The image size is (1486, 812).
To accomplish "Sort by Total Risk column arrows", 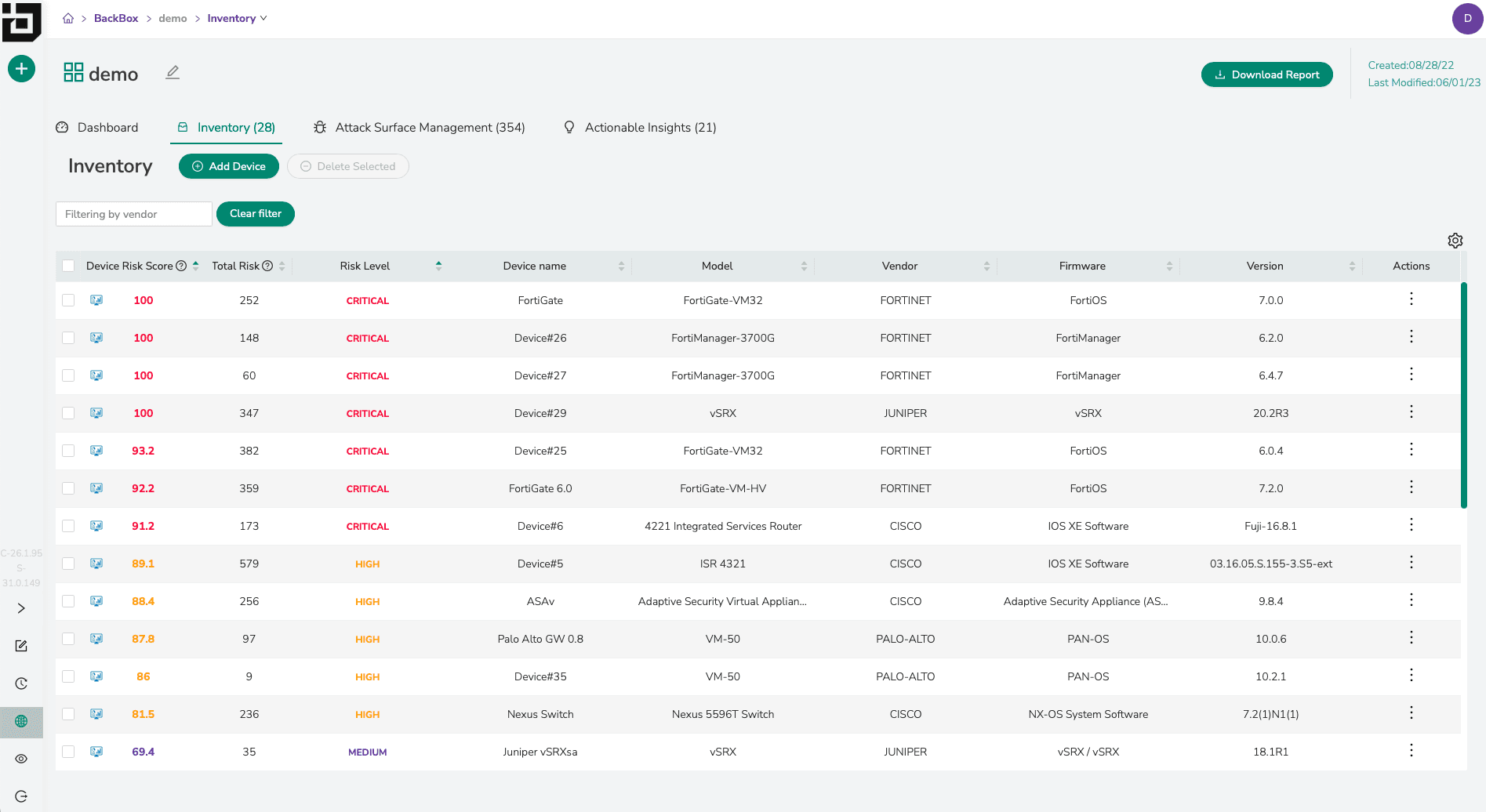I will (x=282, y=266).
